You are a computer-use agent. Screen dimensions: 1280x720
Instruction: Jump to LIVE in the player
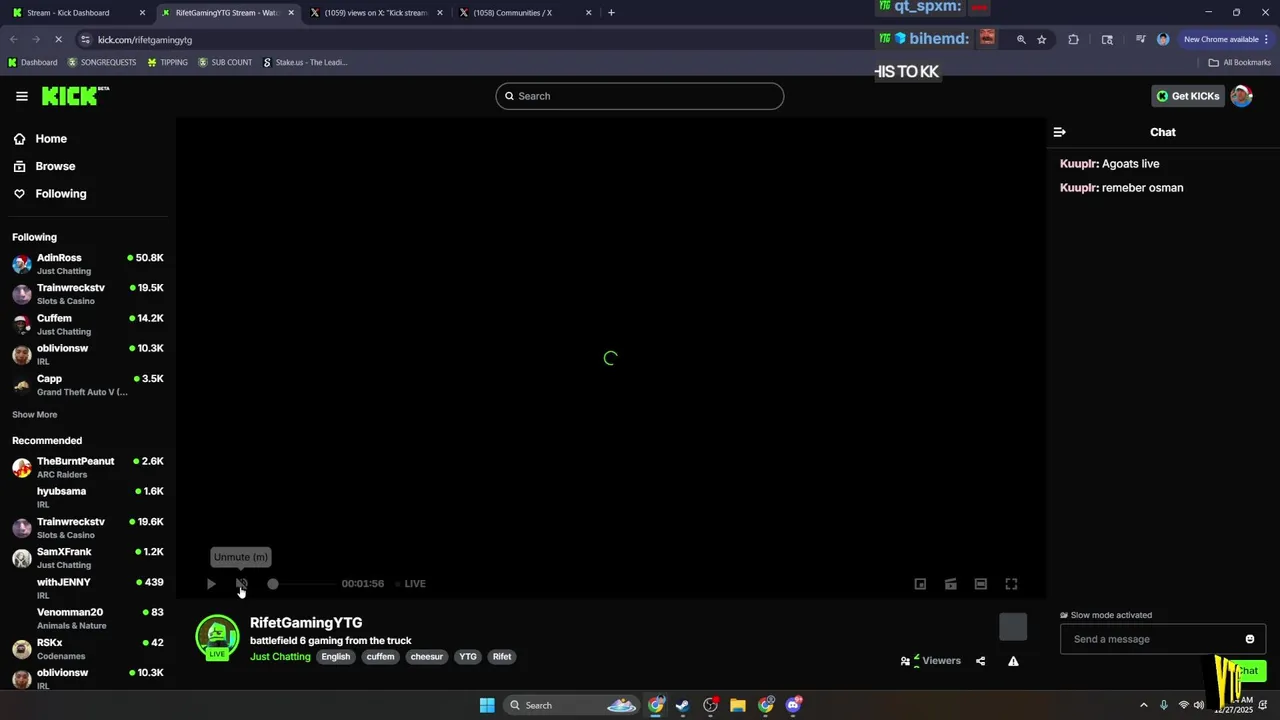click(410, 584)
